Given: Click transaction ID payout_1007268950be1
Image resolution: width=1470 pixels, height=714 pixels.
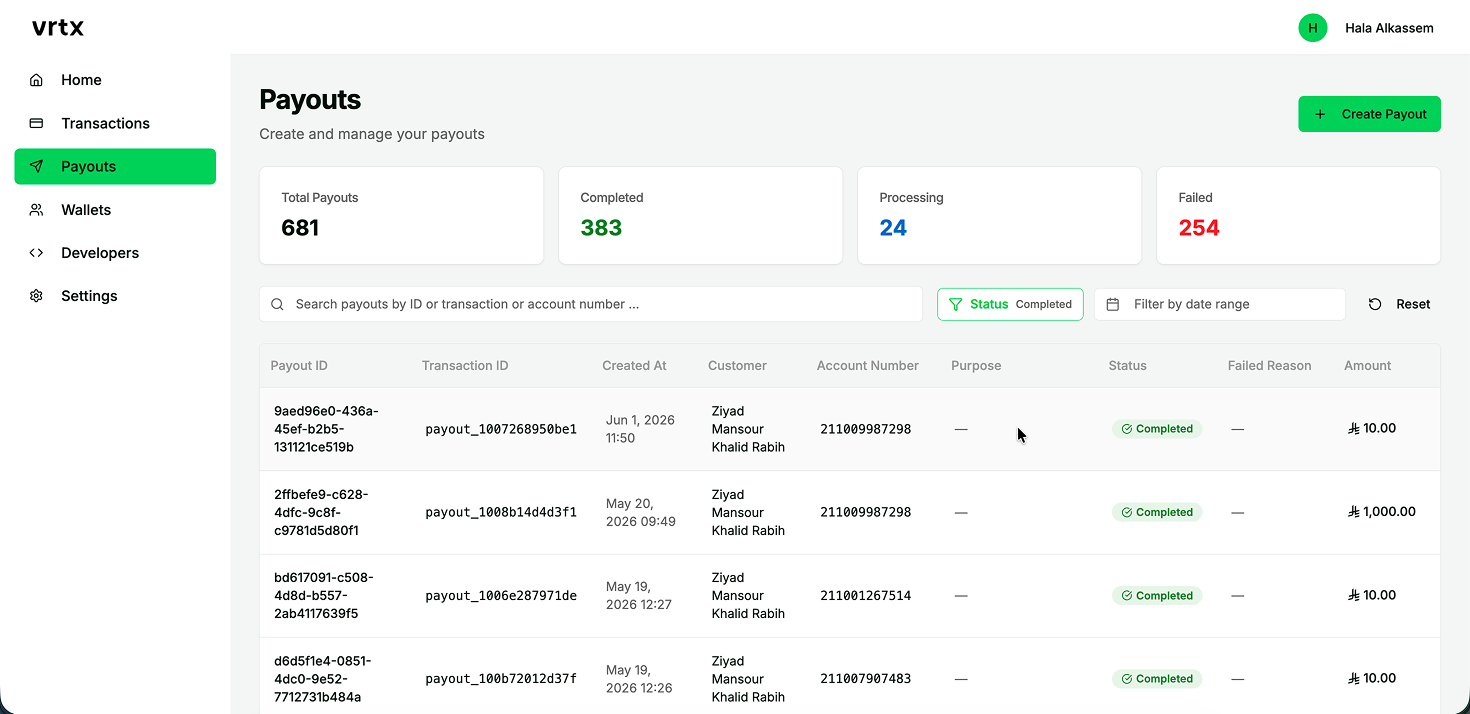Looking at the screenshot, I should (x=501, y=429).
